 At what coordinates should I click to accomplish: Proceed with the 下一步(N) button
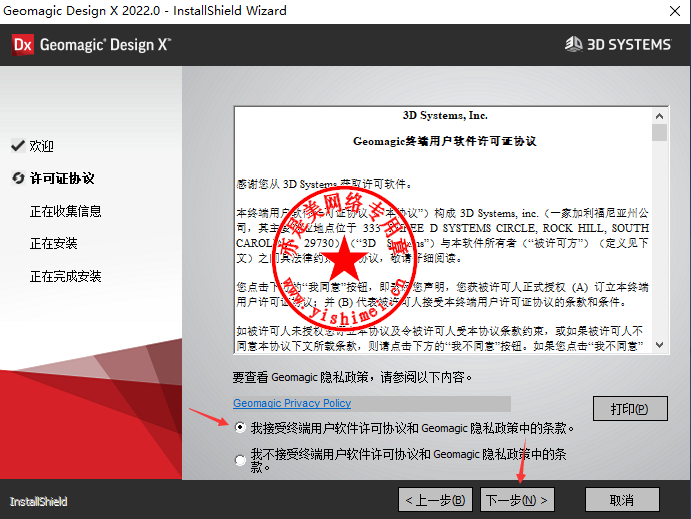point(517,500)
